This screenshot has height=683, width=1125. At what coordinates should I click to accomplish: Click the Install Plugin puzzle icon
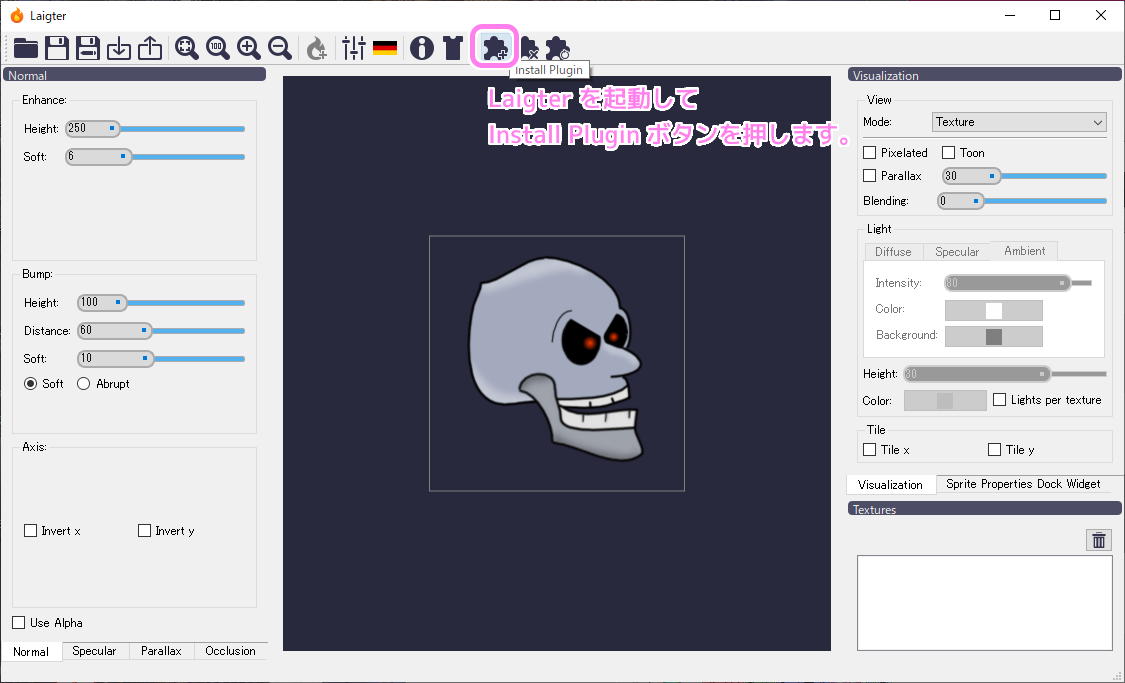pyautogui.click(x=494, y=47)
